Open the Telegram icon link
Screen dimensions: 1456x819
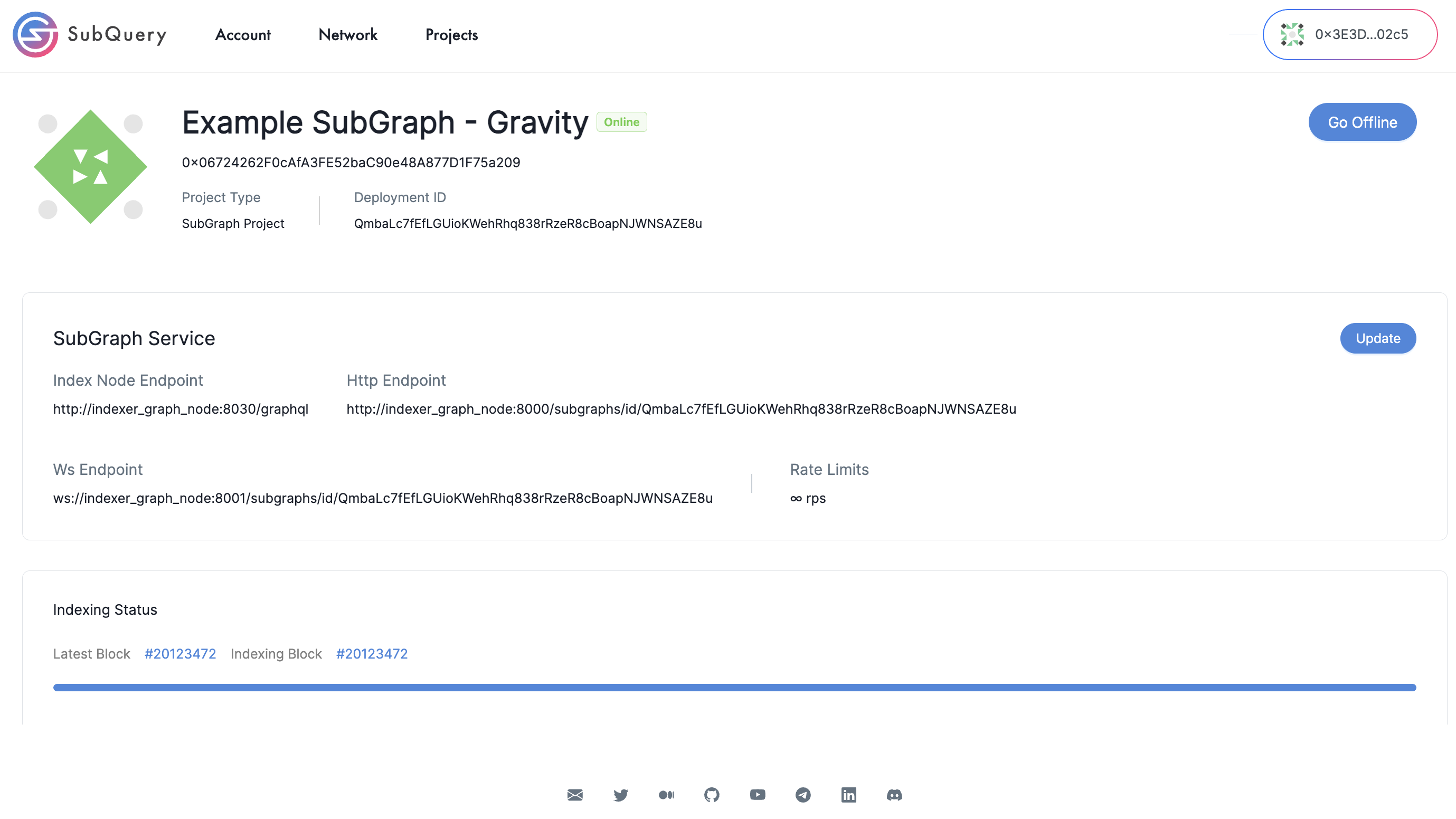pyautogui.click(x=803, y=795)
